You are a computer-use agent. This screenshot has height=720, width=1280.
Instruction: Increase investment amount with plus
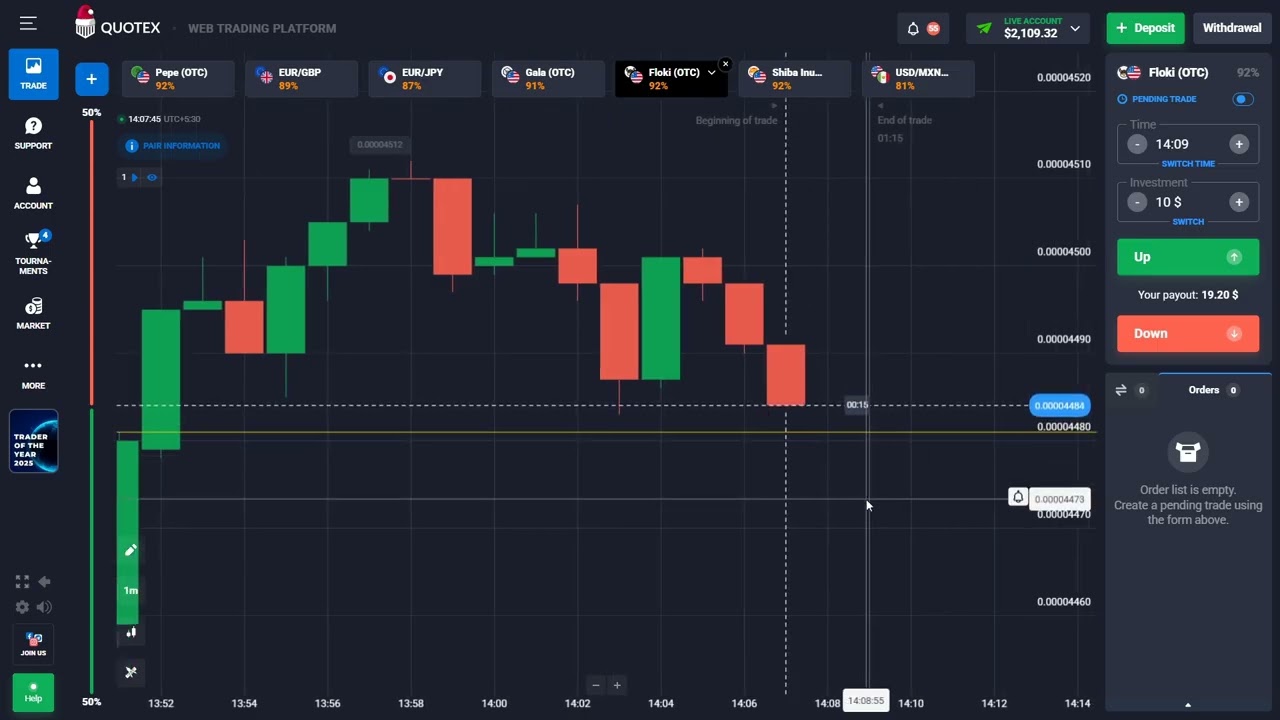1239,202
